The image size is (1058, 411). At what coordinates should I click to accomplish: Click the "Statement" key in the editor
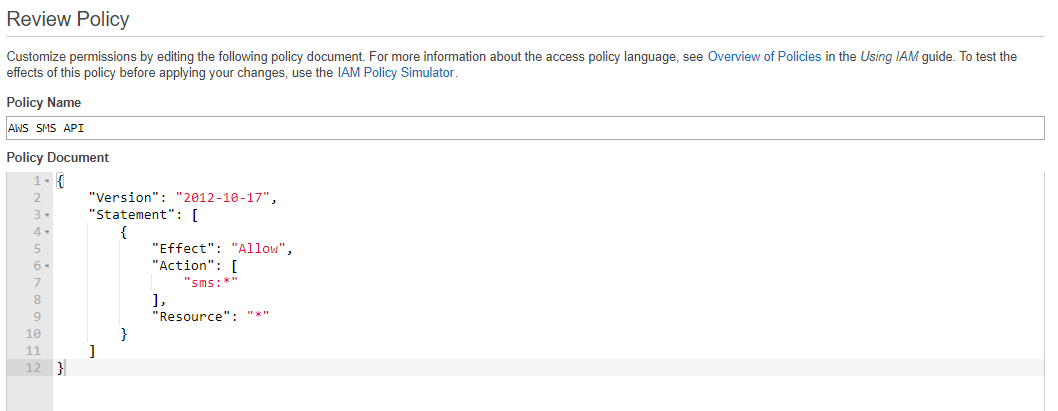(132, 215)
